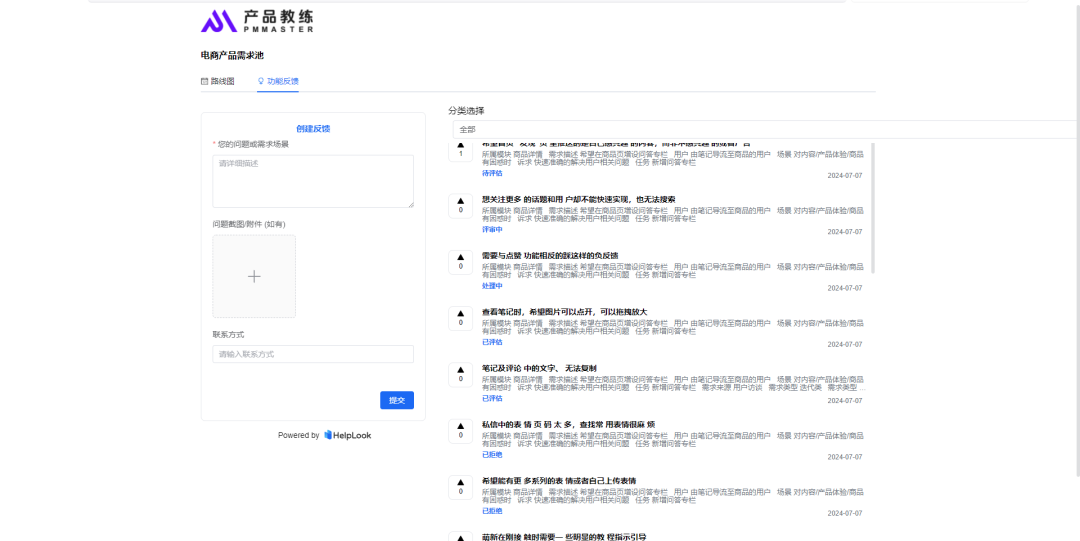This screenshot has height=541, width=1080.
Task: Click the 2024-07-07 date on 待评估 feedback
Action: (844, 176)
